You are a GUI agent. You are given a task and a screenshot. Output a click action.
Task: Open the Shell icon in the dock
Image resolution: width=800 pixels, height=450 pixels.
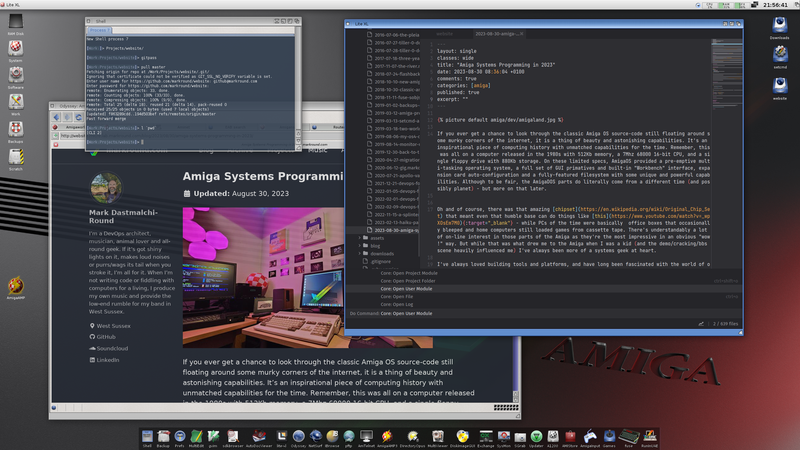[x=147, y=435]
